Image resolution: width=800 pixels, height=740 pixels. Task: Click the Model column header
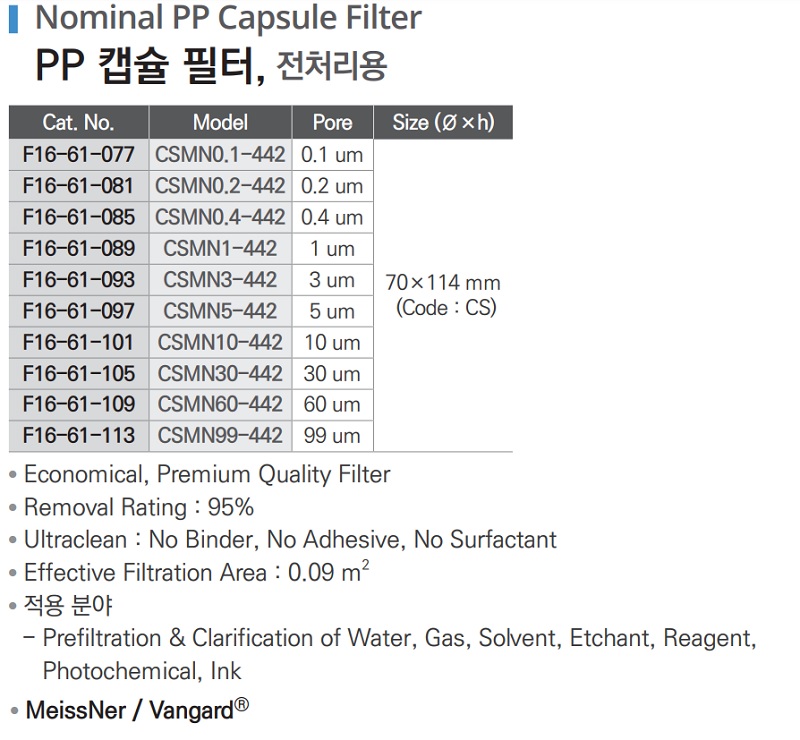[220, 123]
